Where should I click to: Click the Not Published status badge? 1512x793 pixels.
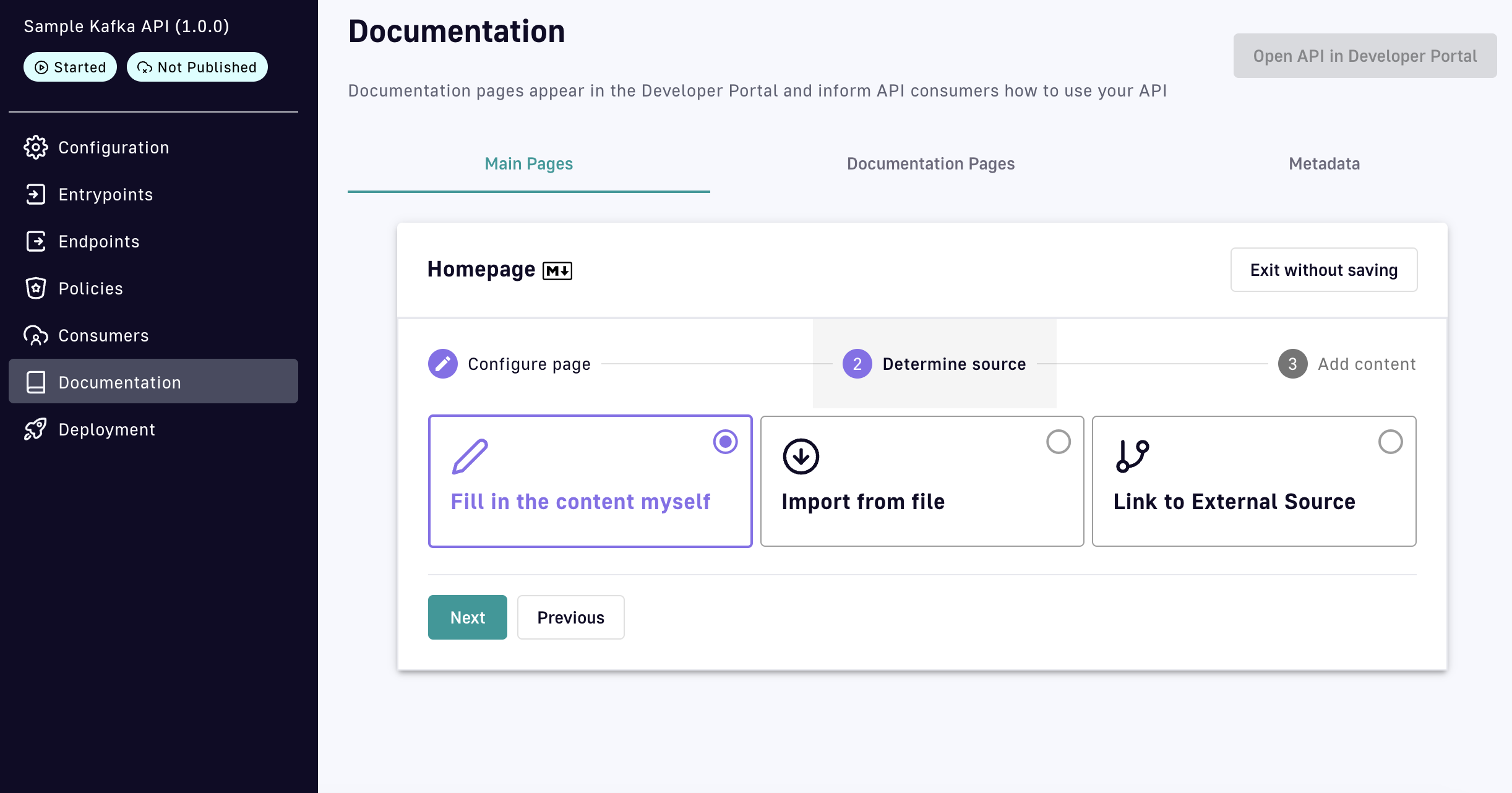197,67
